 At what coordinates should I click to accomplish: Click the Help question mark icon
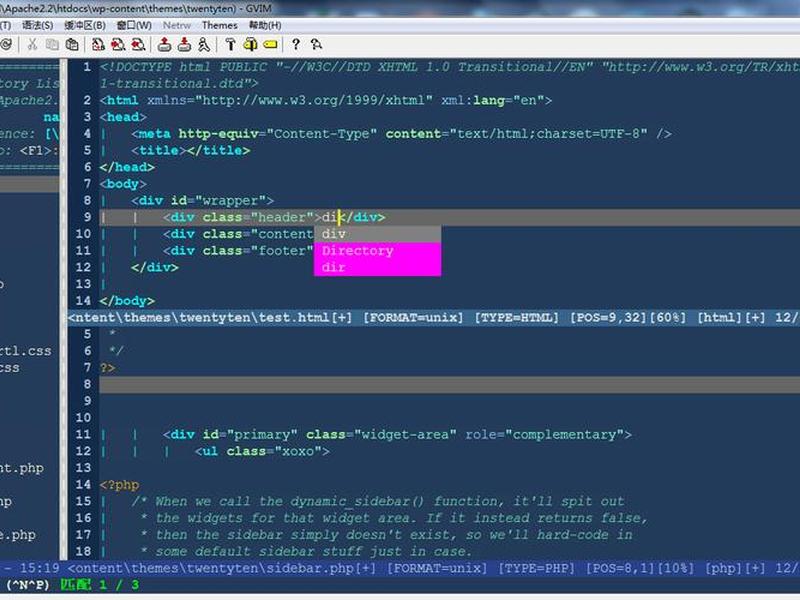click(295, 45)
